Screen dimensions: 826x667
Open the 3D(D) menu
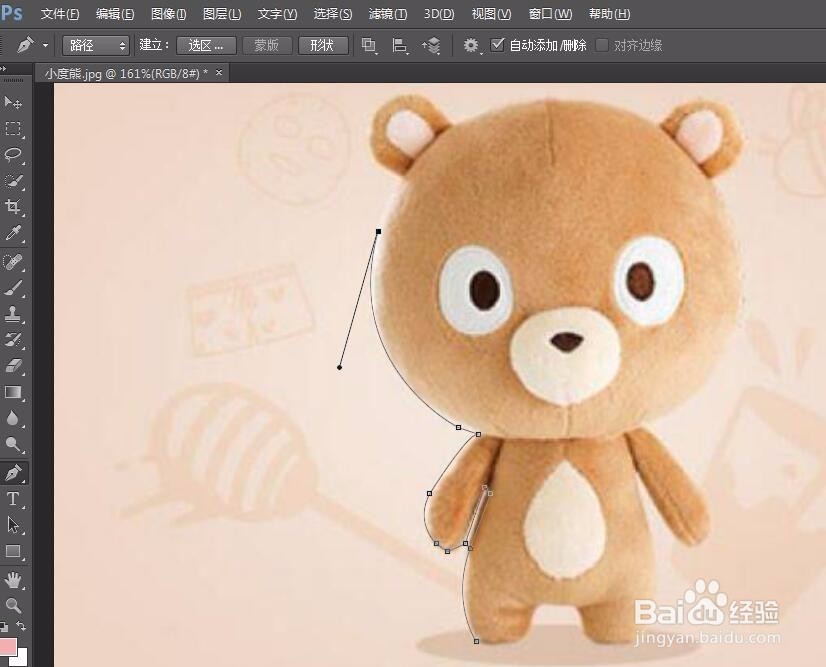pos(439,14)
